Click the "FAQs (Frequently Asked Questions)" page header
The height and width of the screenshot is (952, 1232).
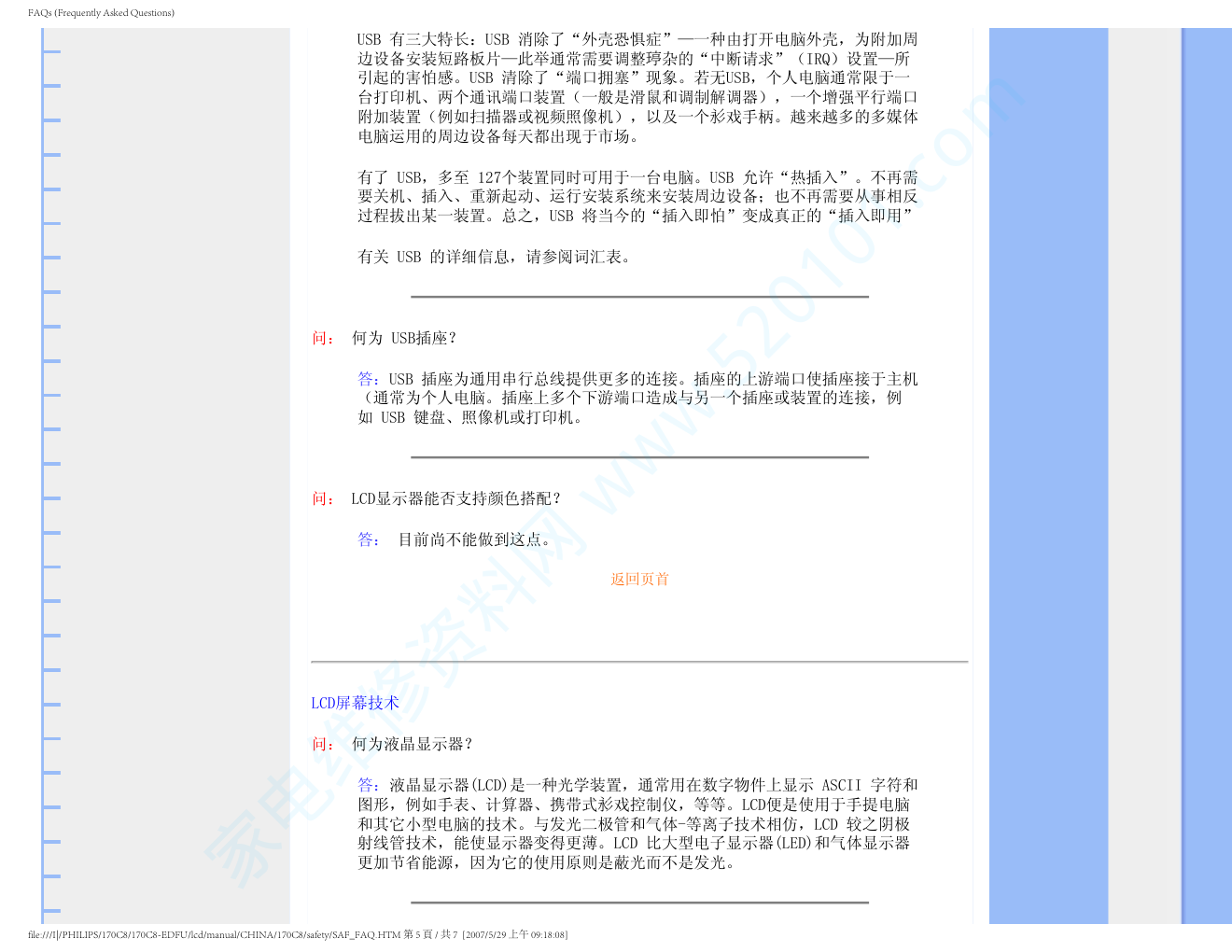click(101, 13)
